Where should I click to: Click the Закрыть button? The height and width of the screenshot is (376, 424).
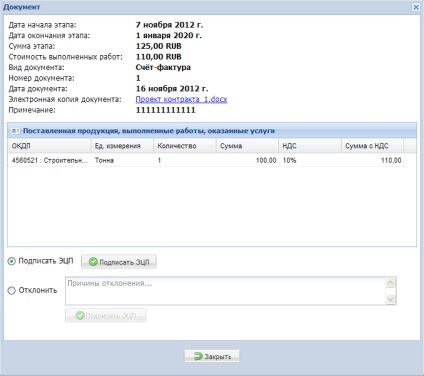pos(212,356)
